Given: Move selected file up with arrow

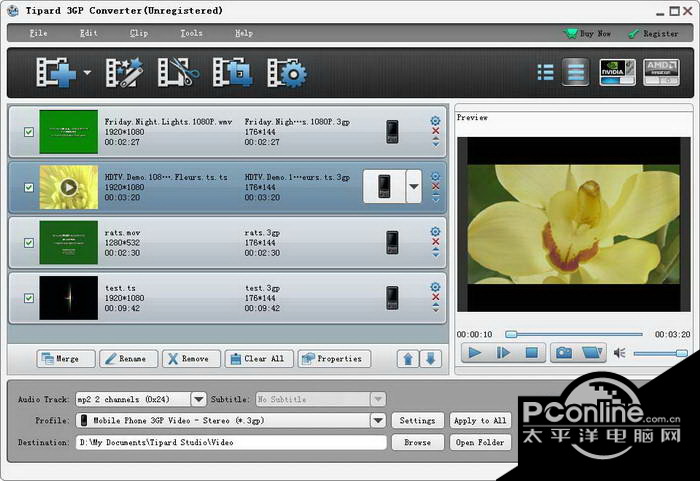Looking at the screenshot, I should (x=408, y=359).
